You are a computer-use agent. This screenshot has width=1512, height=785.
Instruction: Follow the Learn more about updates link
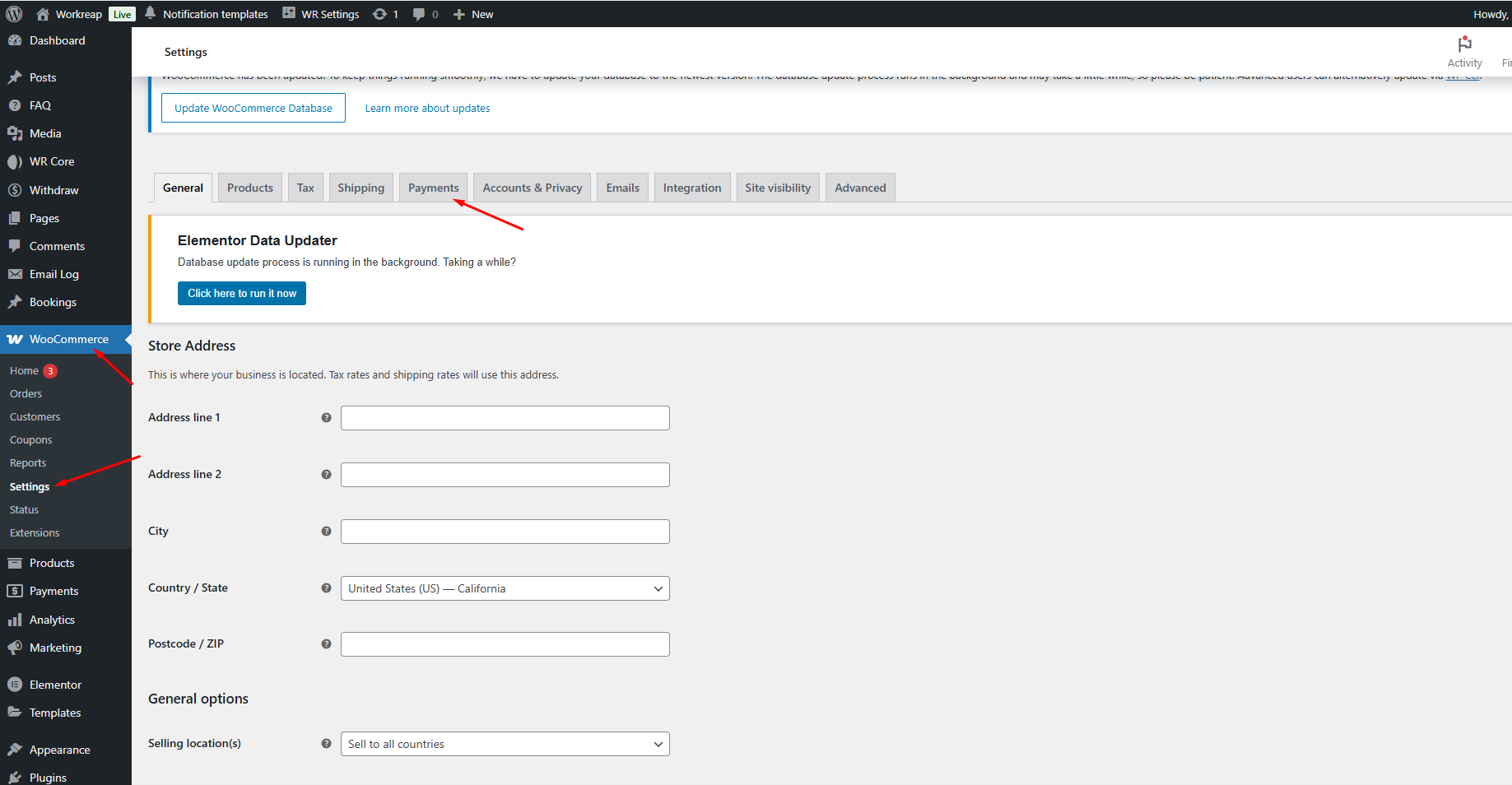click(427, 108)
